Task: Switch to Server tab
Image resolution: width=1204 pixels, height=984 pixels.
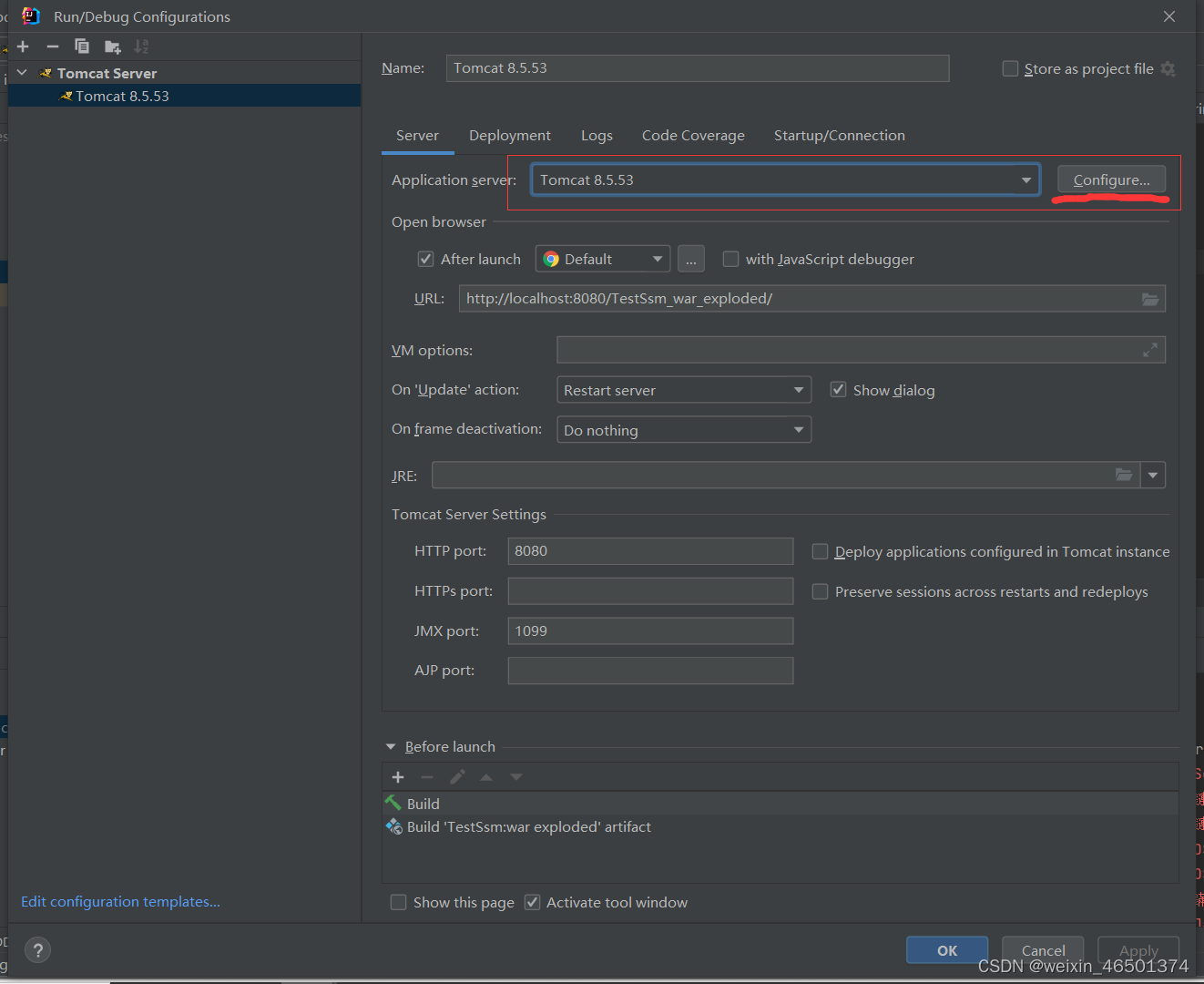Action: click(x=417, y=136)
